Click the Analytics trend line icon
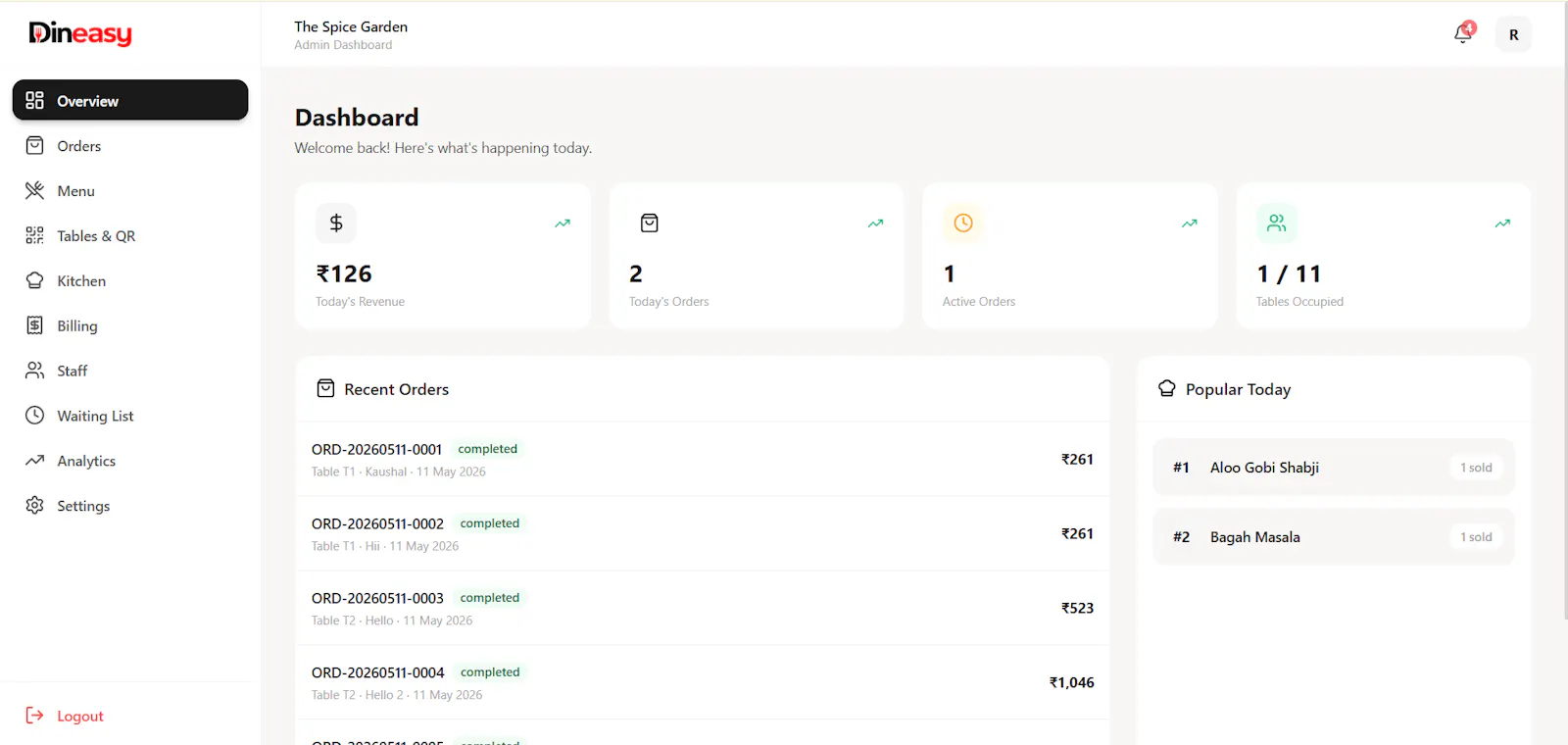The height and width of the screenshot is (745, 1568). [34, 460]
